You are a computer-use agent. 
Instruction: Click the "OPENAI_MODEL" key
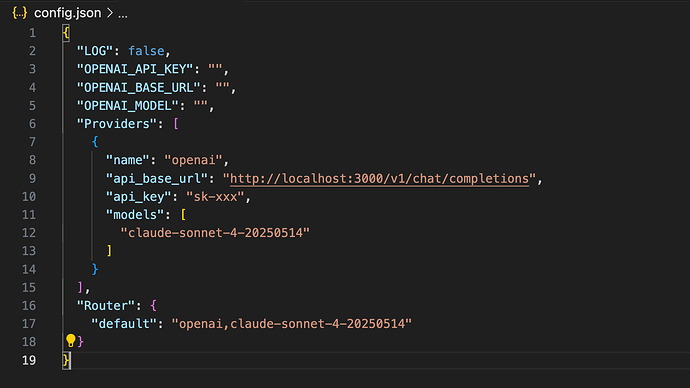[128, 106]
